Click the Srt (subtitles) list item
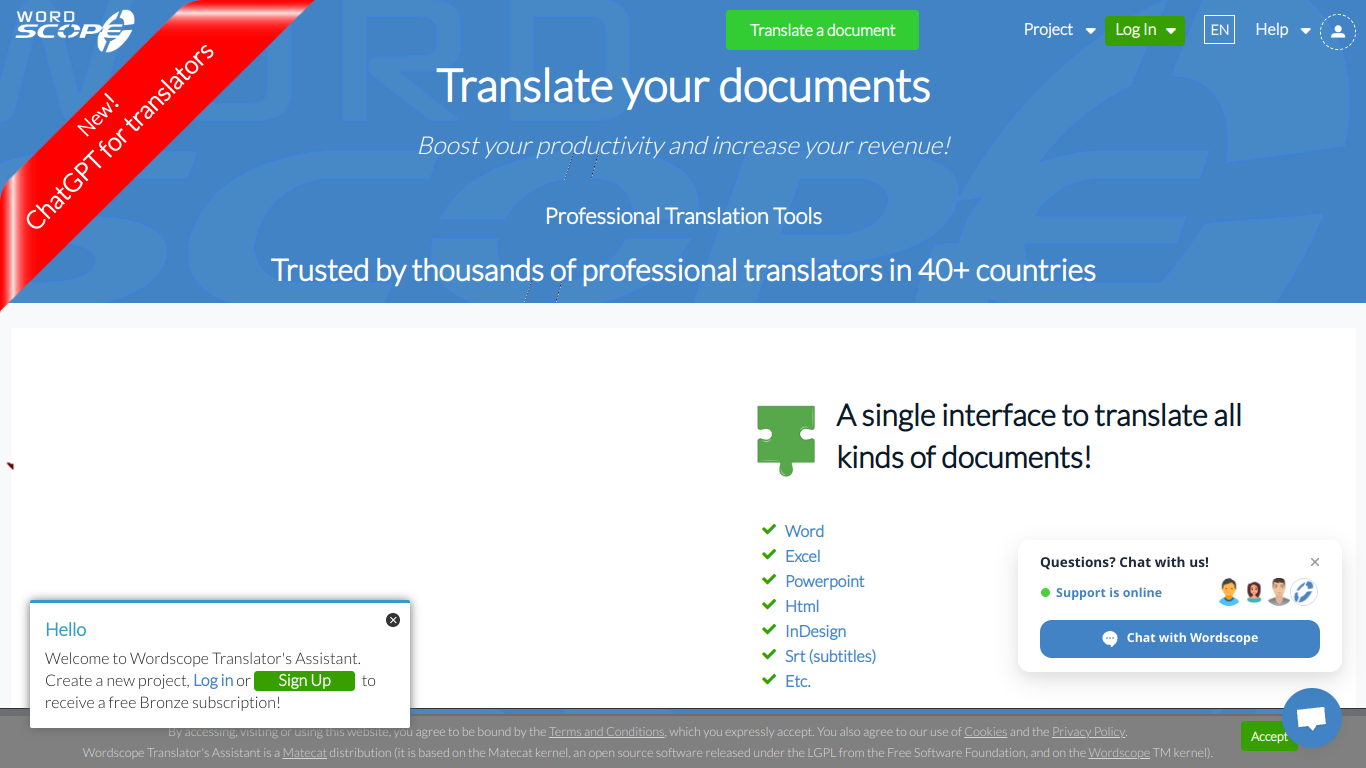1366x768 pixels. 831,656
